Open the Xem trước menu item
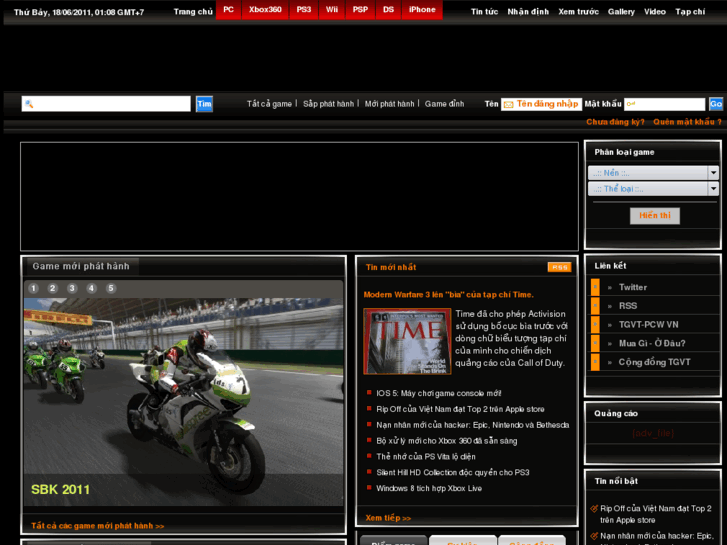 point(579,12)
